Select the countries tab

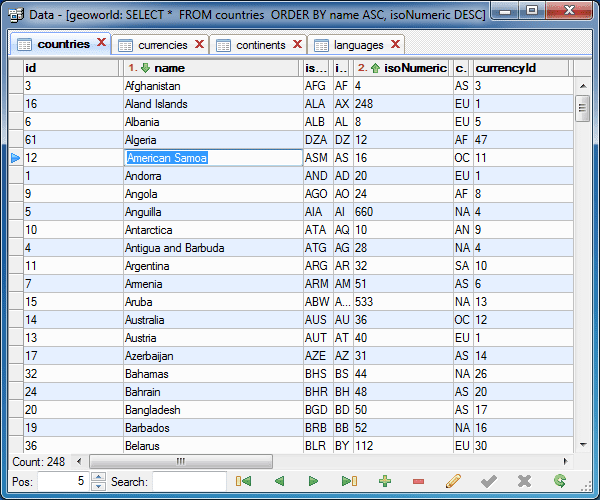60,44
